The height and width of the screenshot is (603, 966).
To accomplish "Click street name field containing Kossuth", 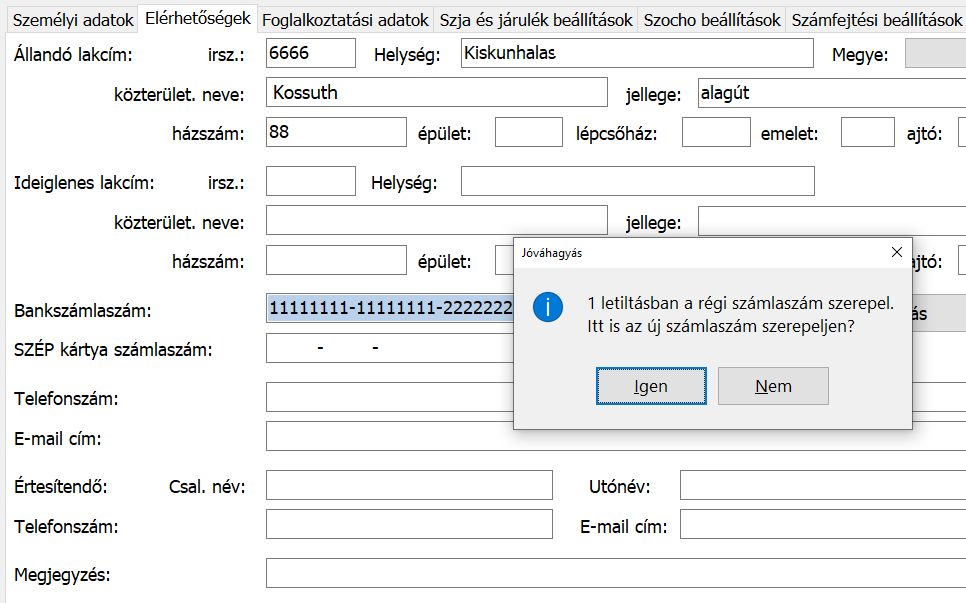I will click(x=437, y=93).
